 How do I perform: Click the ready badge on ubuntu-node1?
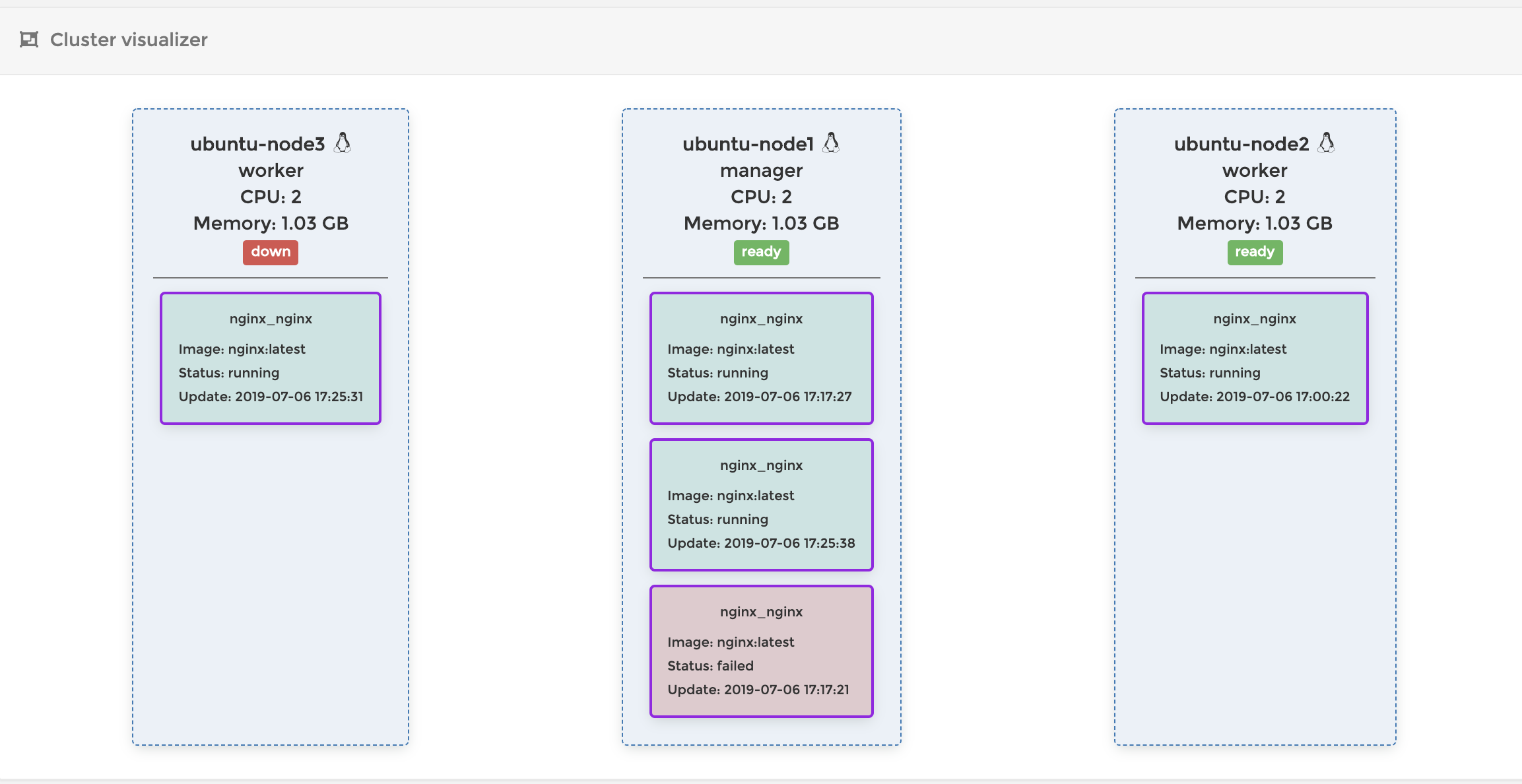[761, 252]
